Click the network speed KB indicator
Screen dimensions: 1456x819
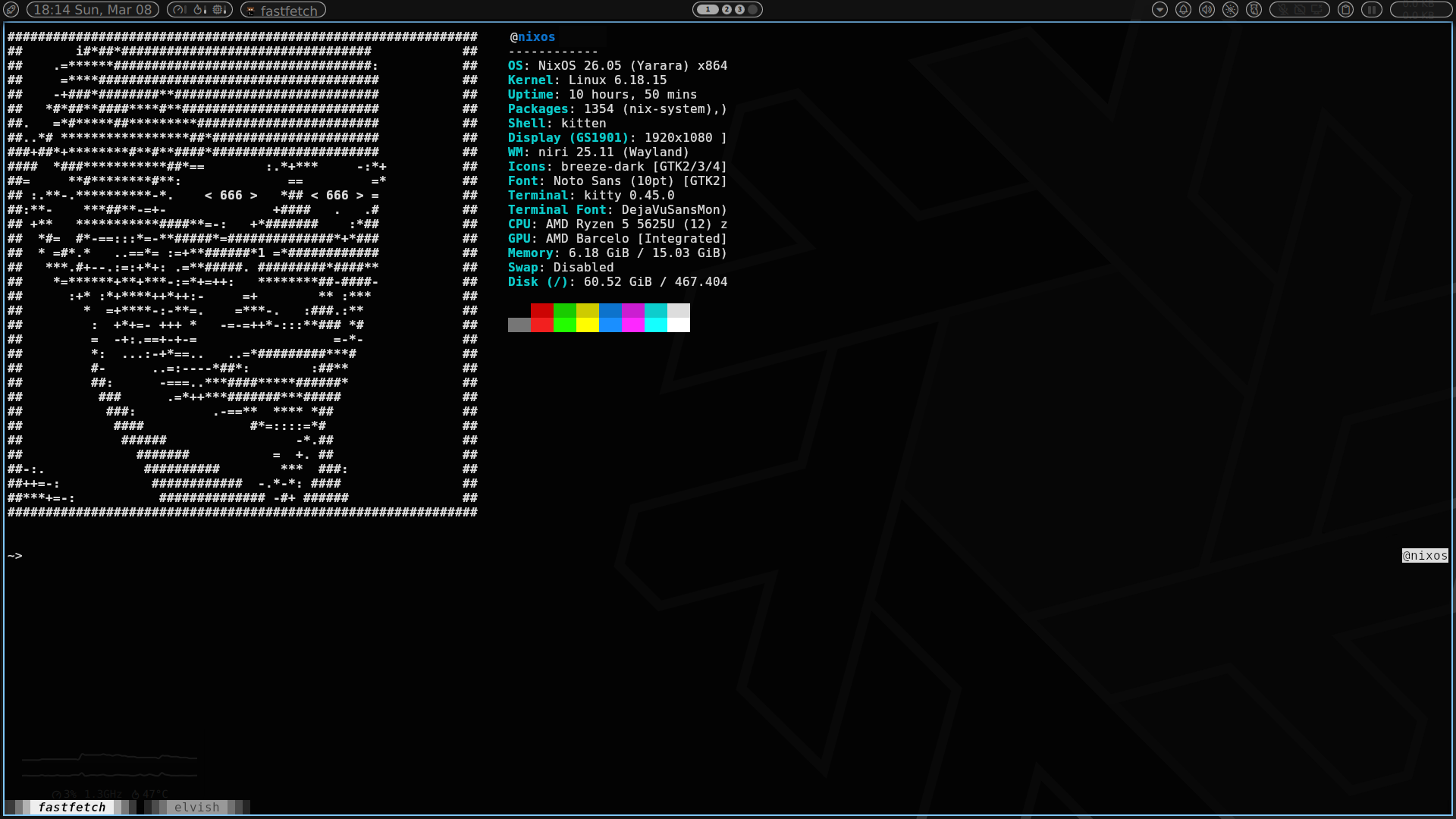coord(1420,10)
